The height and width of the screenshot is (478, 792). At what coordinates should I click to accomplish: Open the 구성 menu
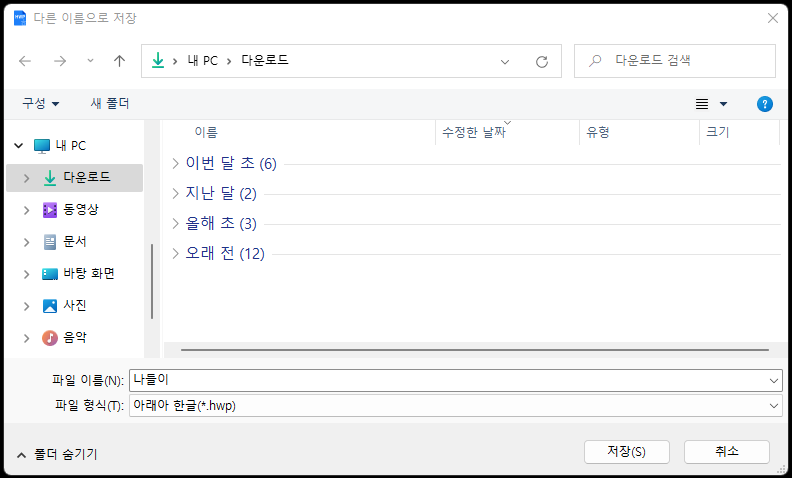point(40,103)
